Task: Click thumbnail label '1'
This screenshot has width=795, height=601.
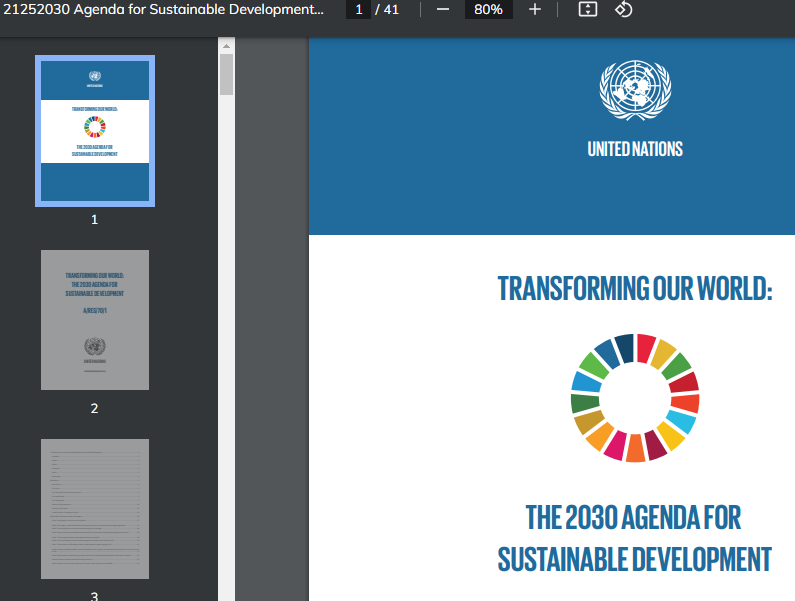Action: (x=94, y=220)
